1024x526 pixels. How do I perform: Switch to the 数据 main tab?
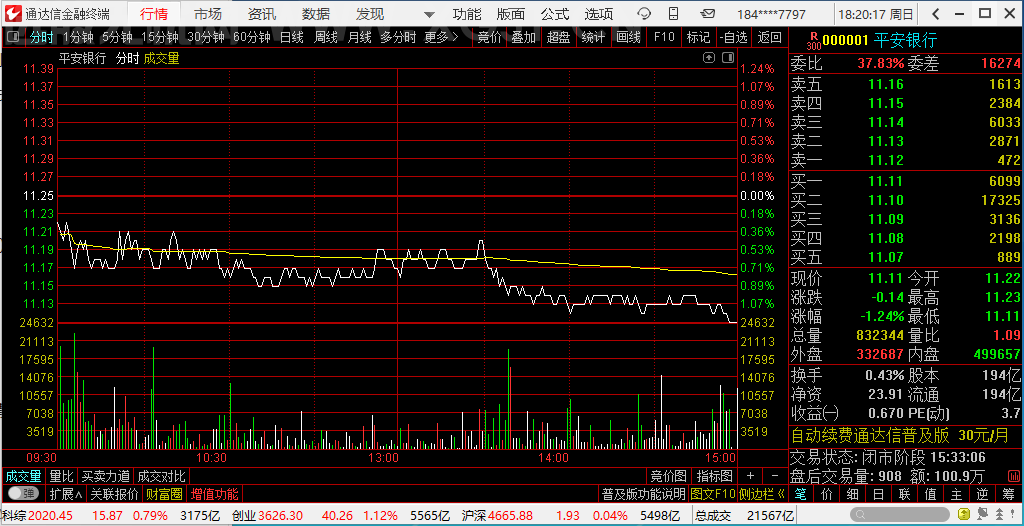click(316, 14)
